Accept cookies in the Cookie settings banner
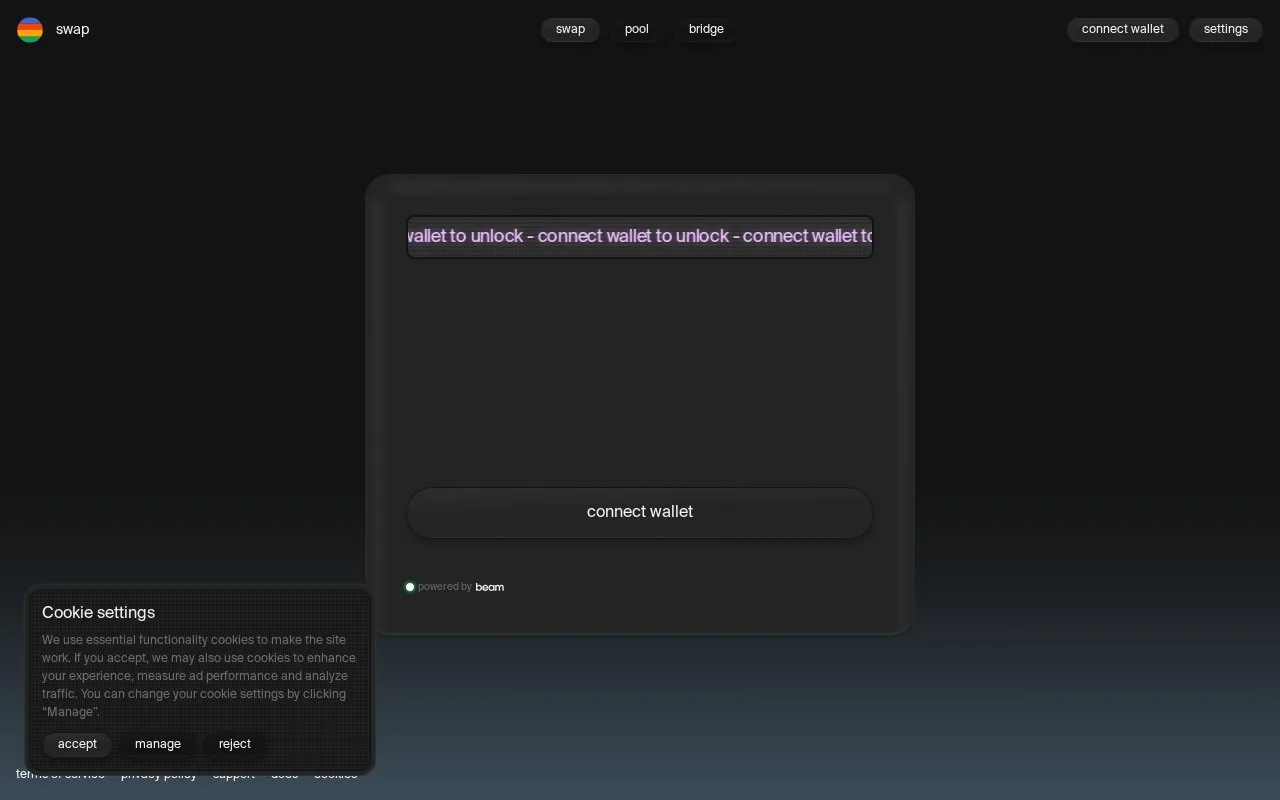 point(77,744)
